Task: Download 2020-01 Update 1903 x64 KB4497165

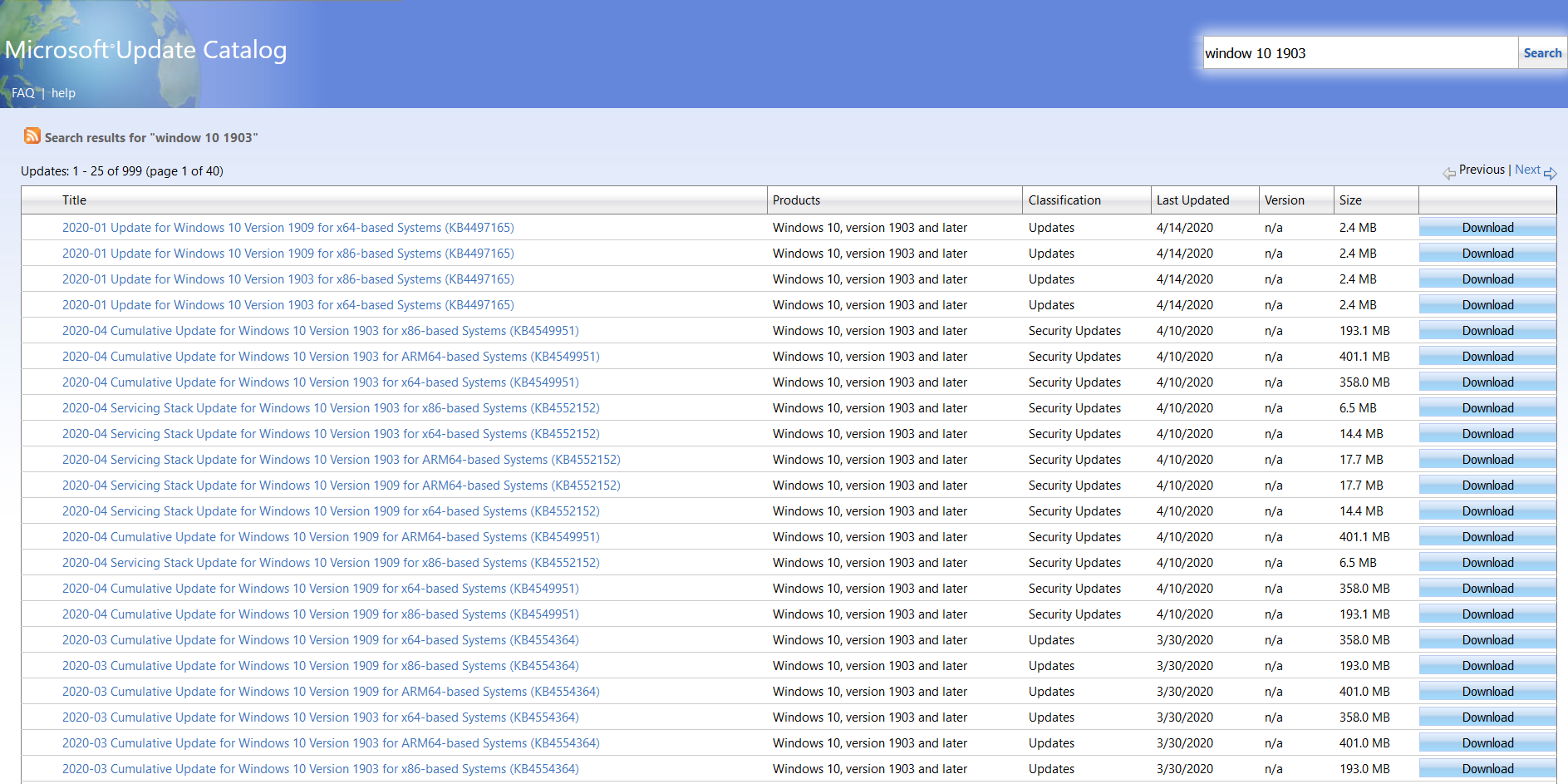Action: click(1487, 305)
